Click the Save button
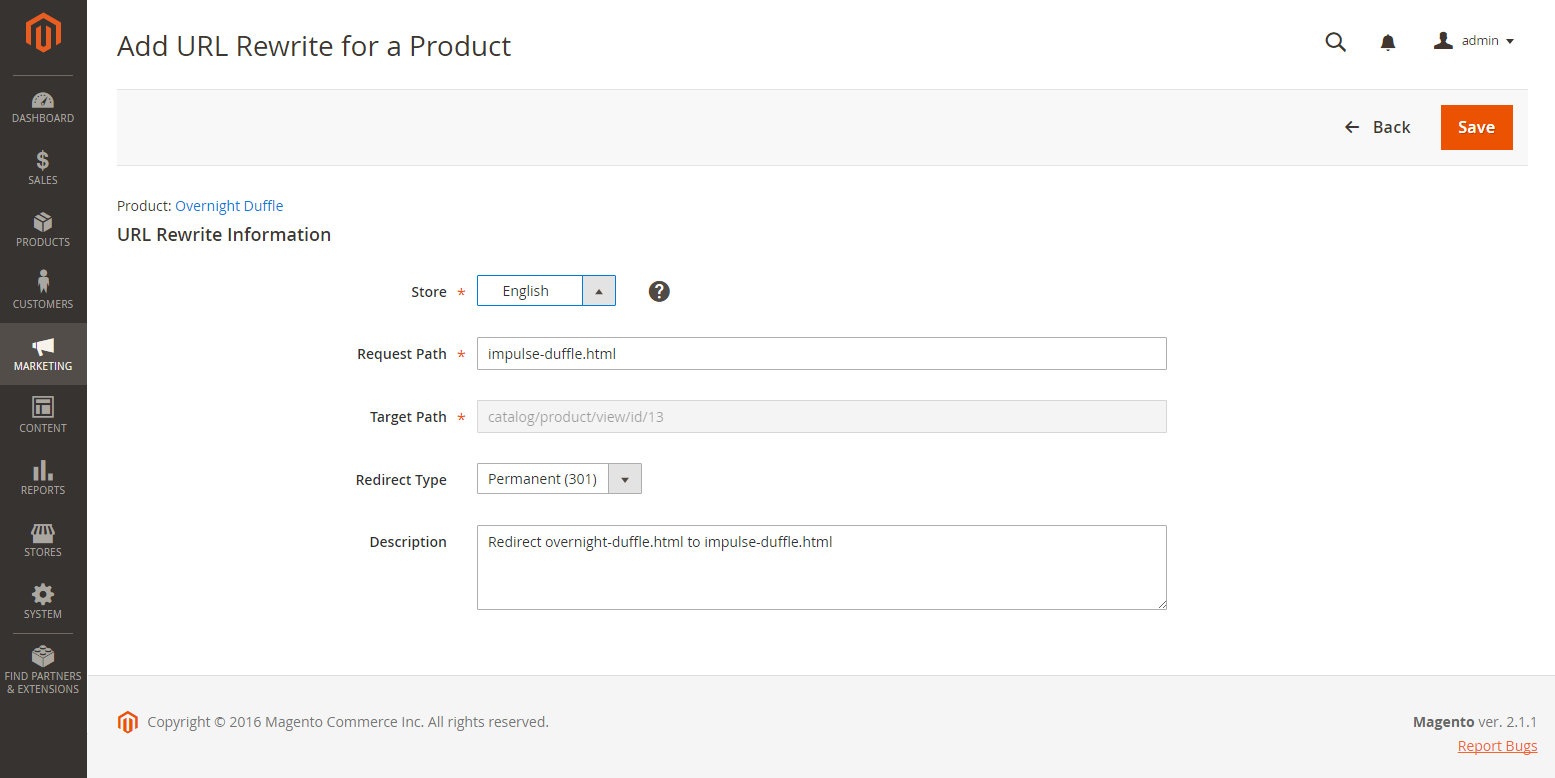1555x778 pixels. (x=1477, y=127)
